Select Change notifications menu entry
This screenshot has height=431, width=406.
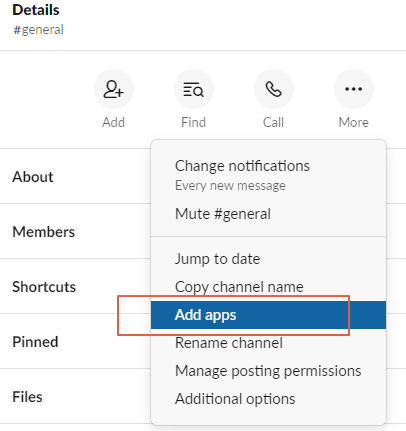tap(268, 175)
